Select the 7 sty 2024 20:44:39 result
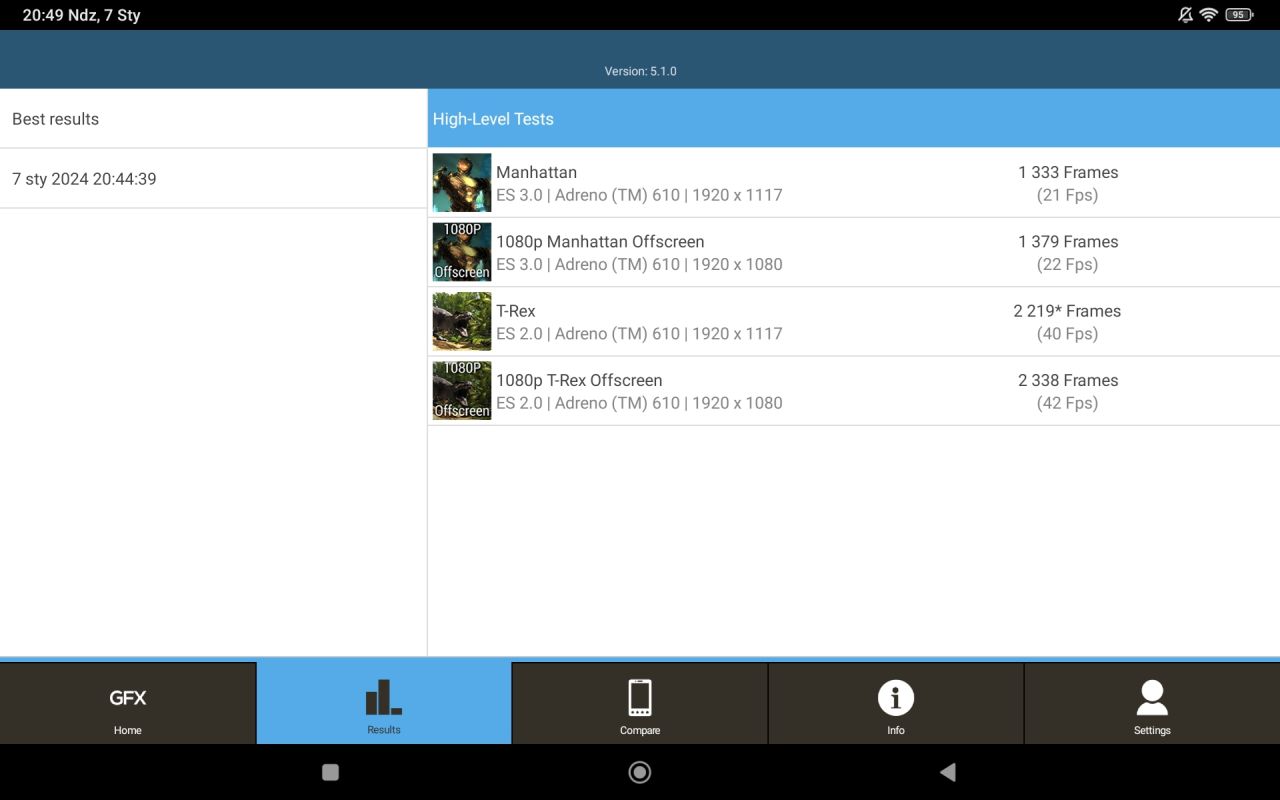This screenshot has height=800, width=1280. [213, 179]
